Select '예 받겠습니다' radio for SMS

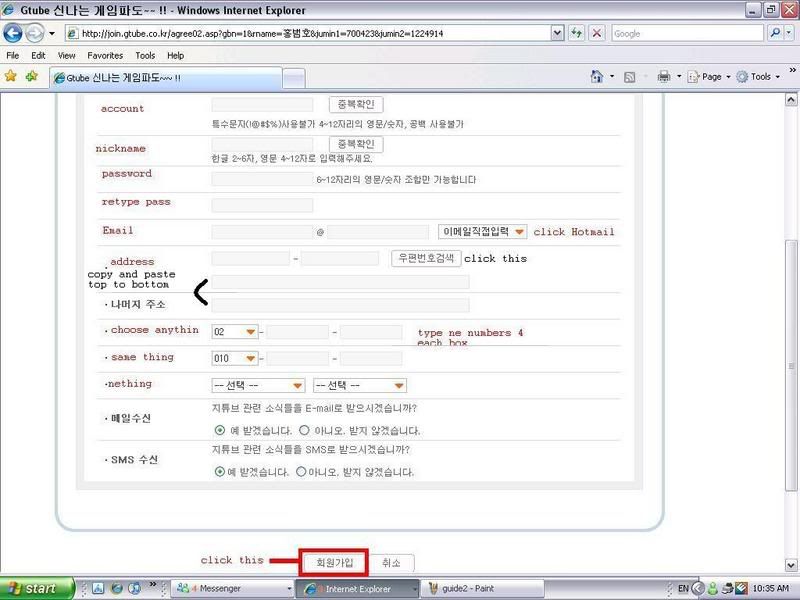point(219,472)
